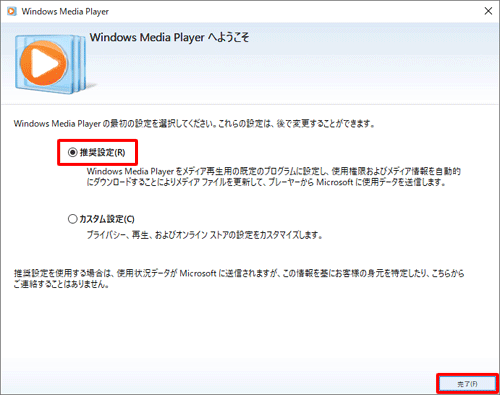The image size is (500, 395).
Task: Close the Windows Media Player dialog
Action: (488, 11)
